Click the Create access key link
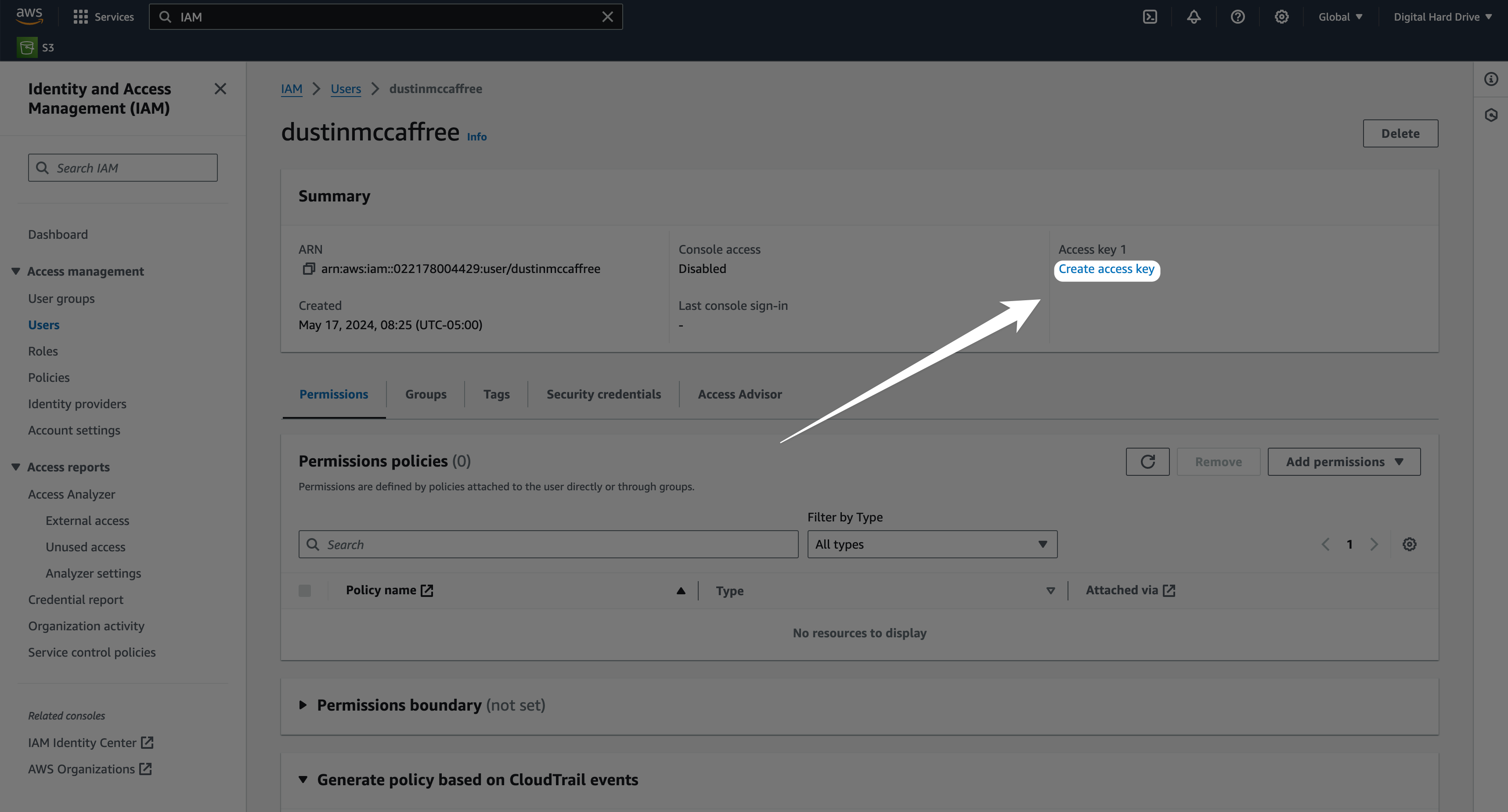 pos(1106,269)
